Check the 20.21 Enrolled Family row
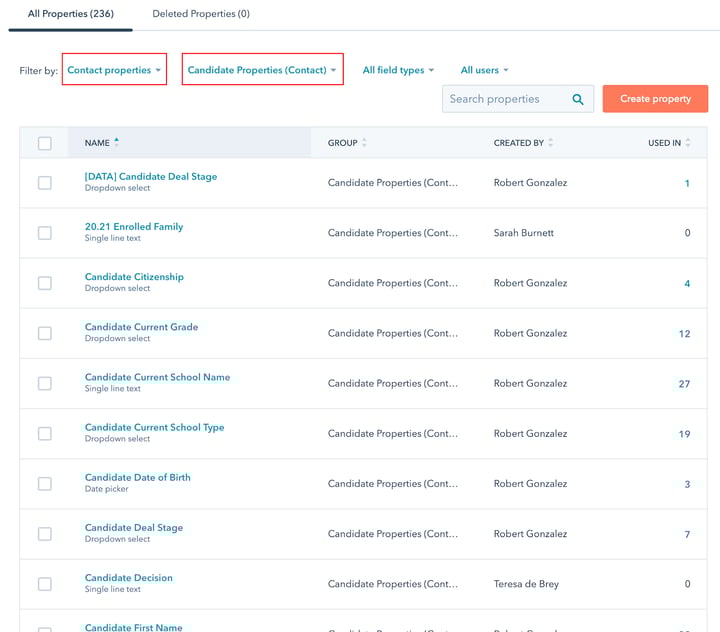Viewport: 720px width, 632px height. pyautogui.click(x=45, y=233)
